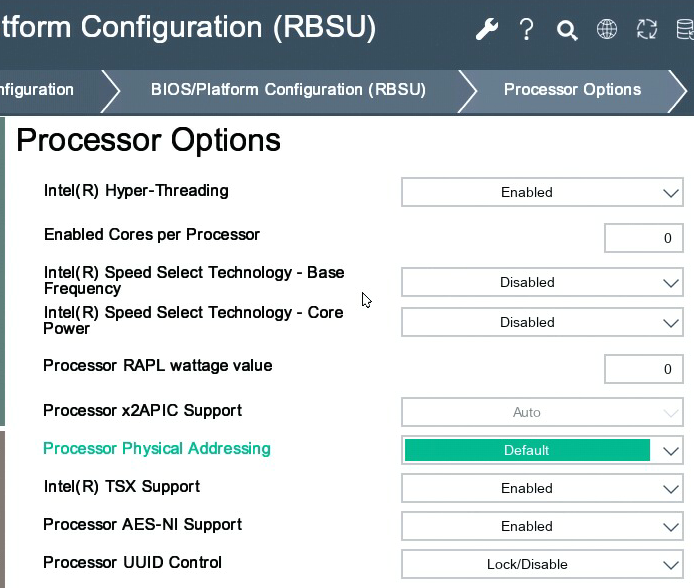
Task: Click the database icon in header
Action: tap(684, 29)
